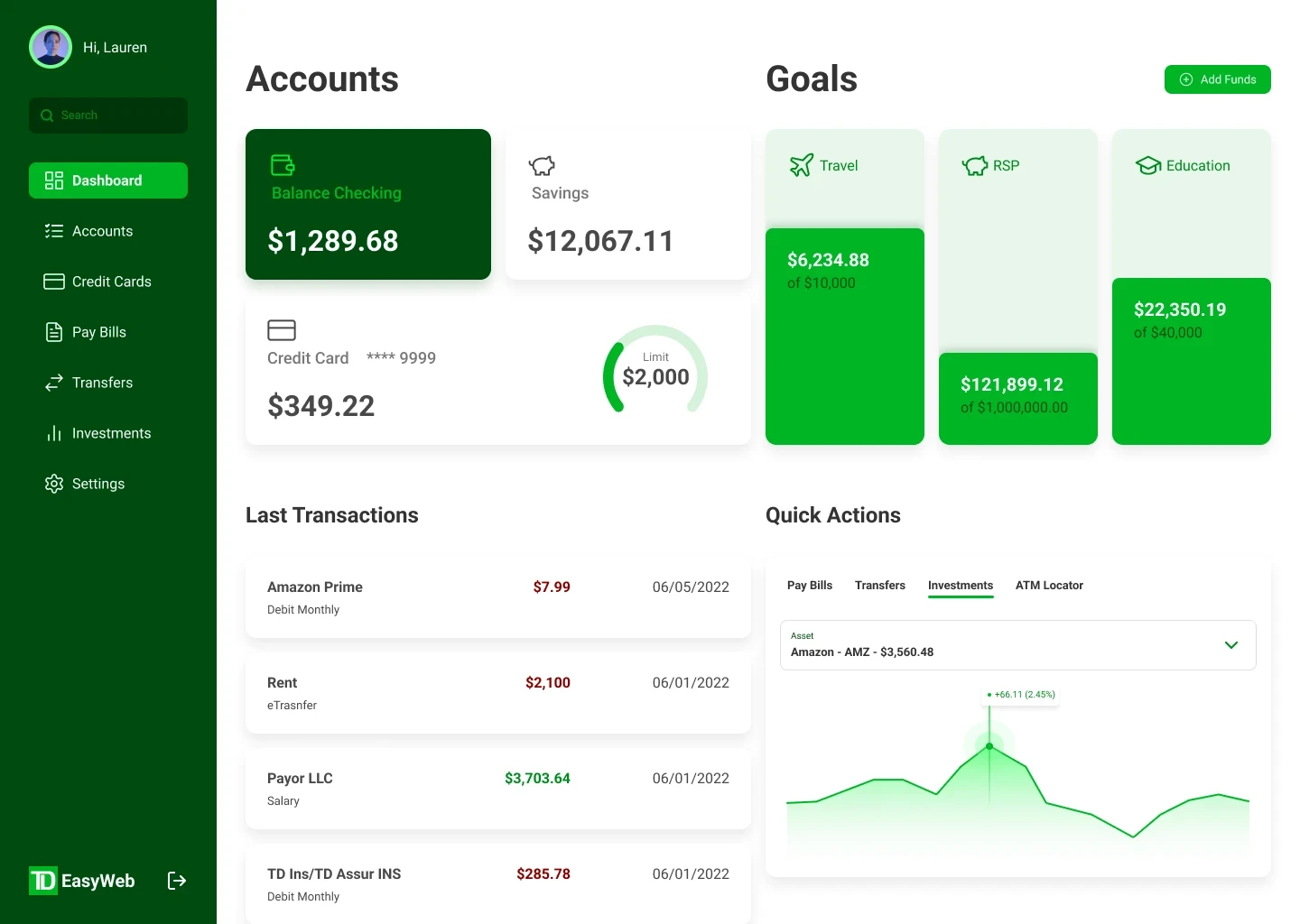
Task: Expand the Asset dropdown chevron
Action: 1231,645
